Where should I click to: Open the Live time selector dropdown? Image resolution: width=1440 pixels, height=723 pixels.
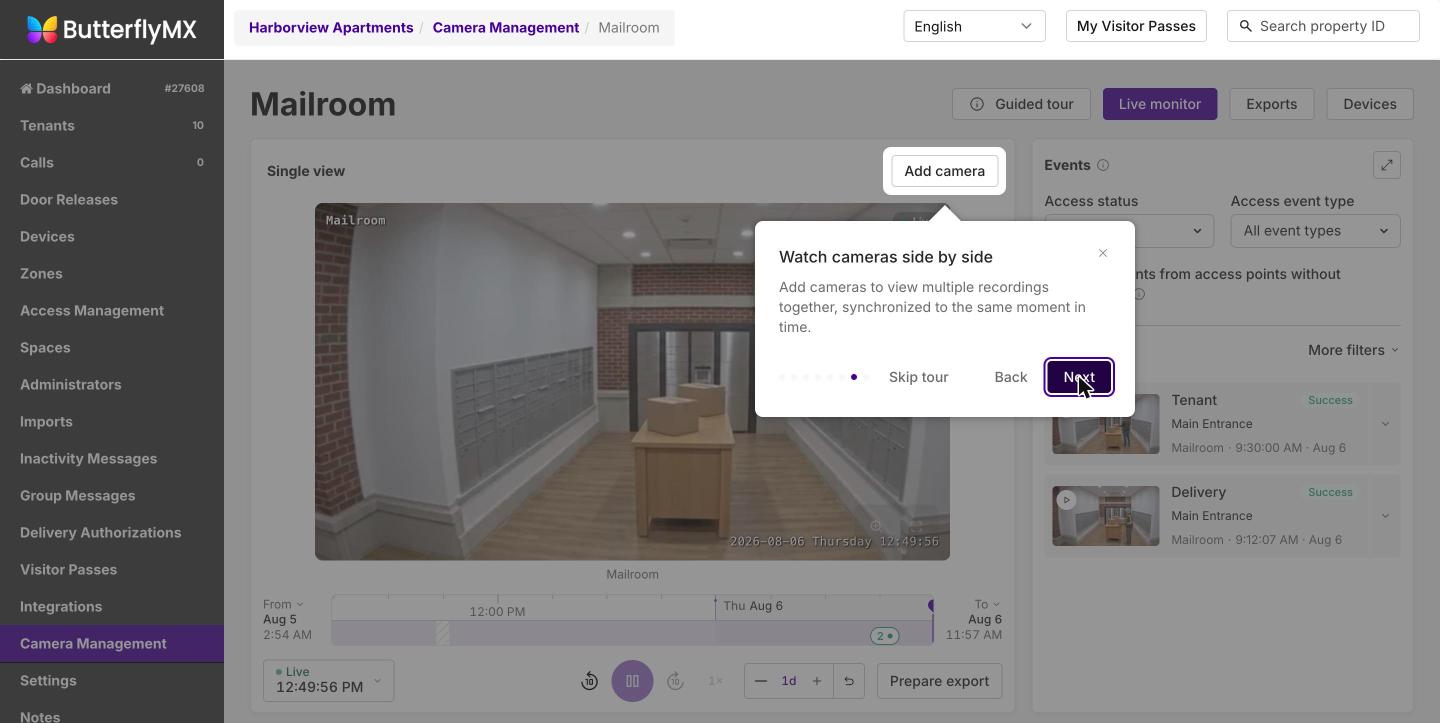pyautogui.click(x=329, y=681)
